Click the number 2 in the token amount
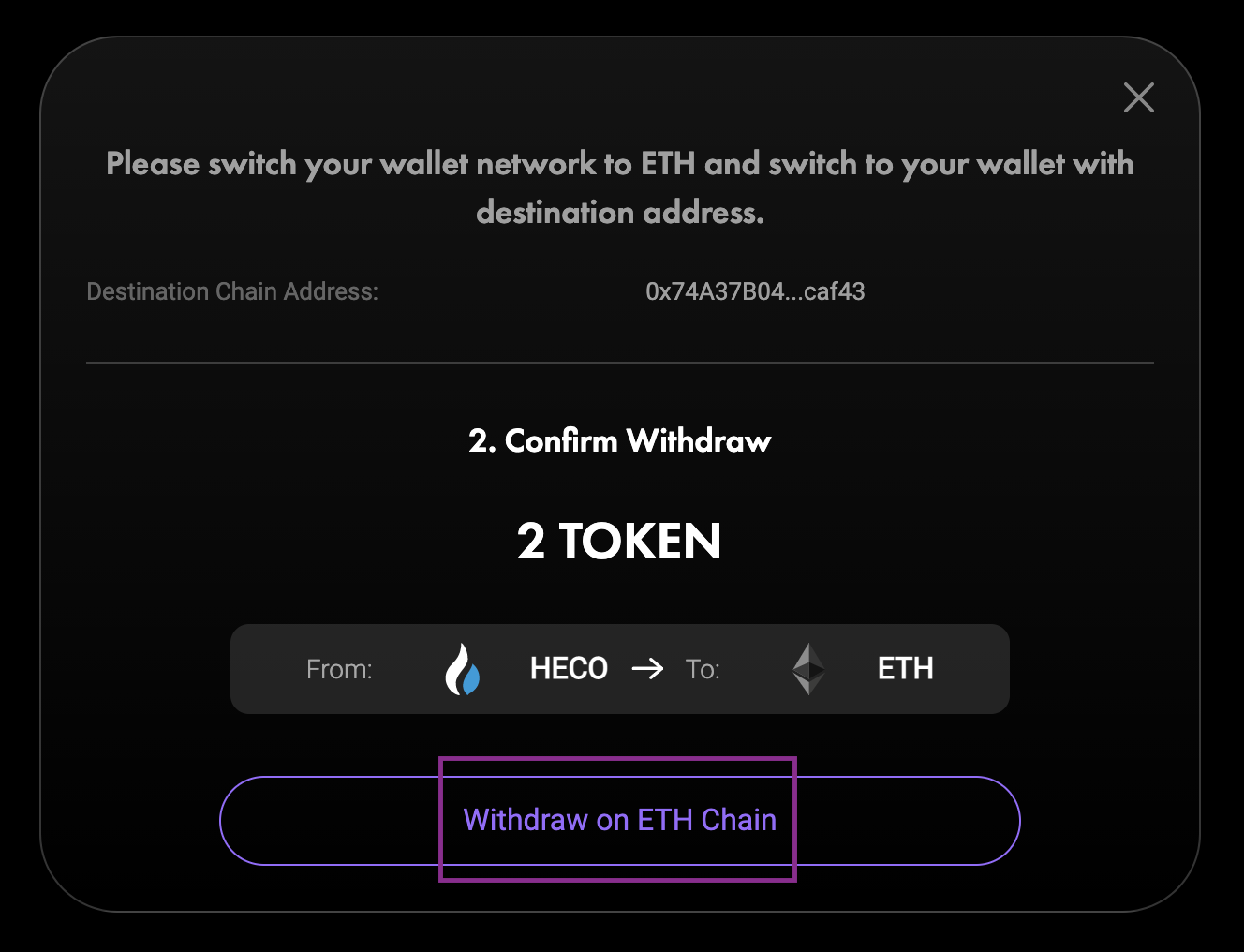 [x=530, y=542]
